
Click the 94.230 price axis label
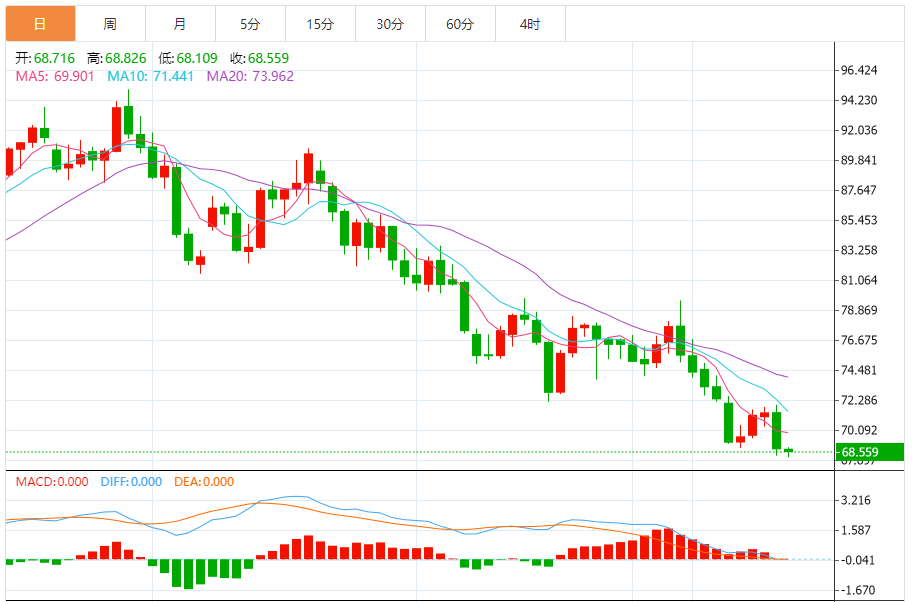point(859,100)
